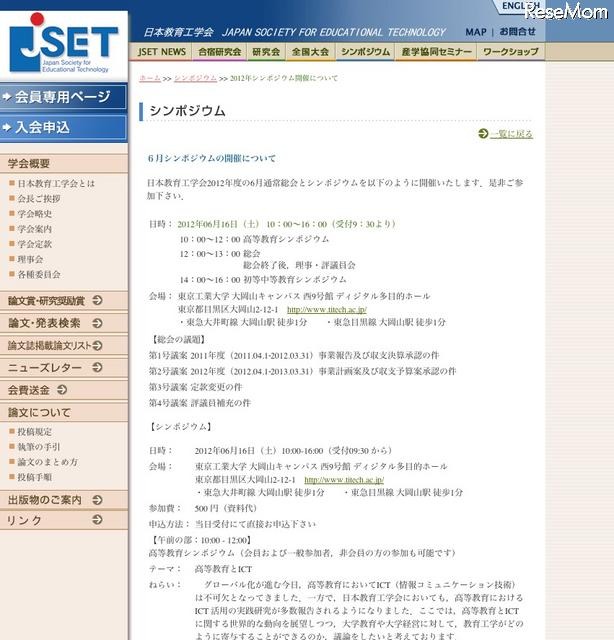614x640 pixels.
Task: Open second http://www.titech.ac.jp/ link under シンポジウム venue
Action: pyautogui.click(x=344, y=480)
